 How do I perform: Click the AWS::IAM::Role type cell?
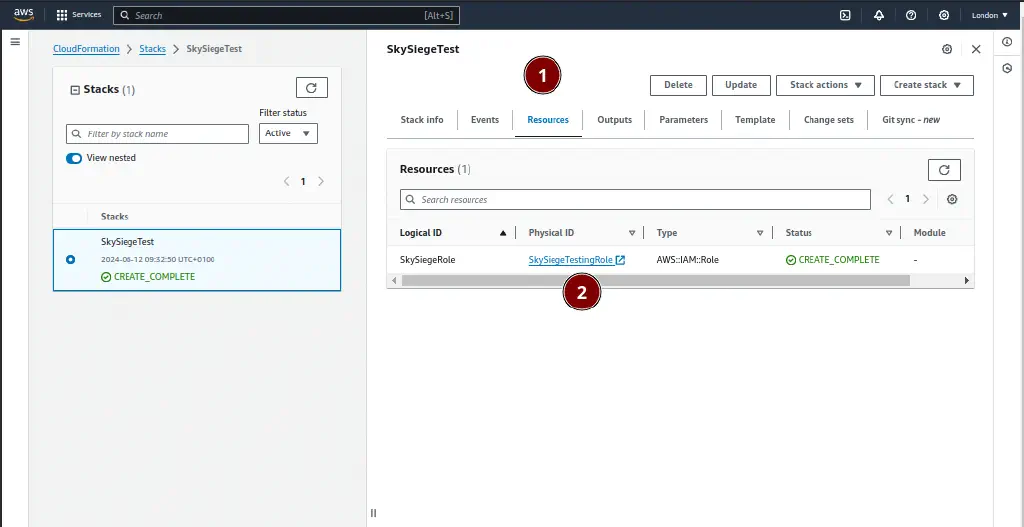click(x=687, y=260)
